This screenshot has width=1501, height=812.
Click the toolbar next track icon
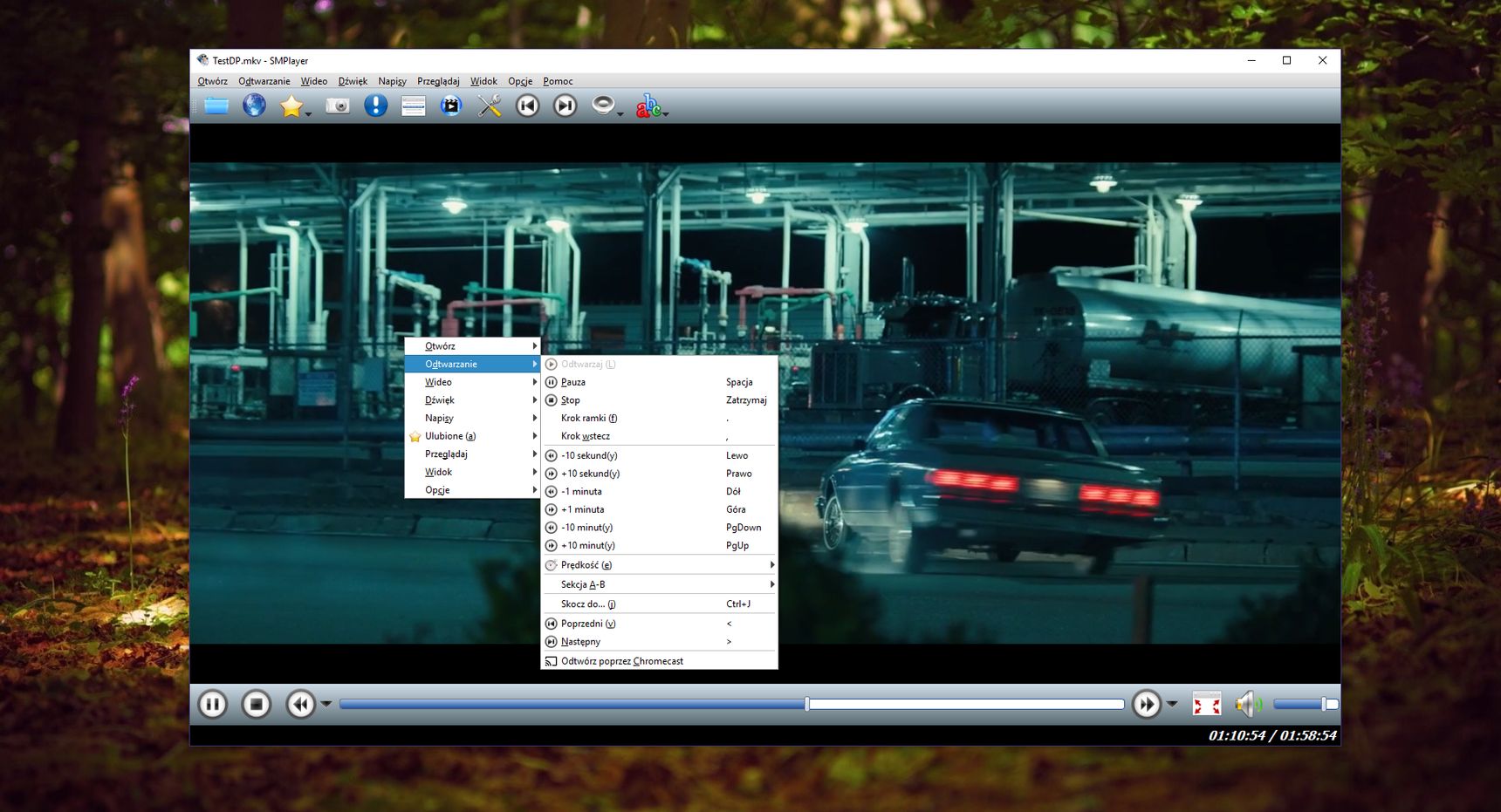(x=565, y=106)
